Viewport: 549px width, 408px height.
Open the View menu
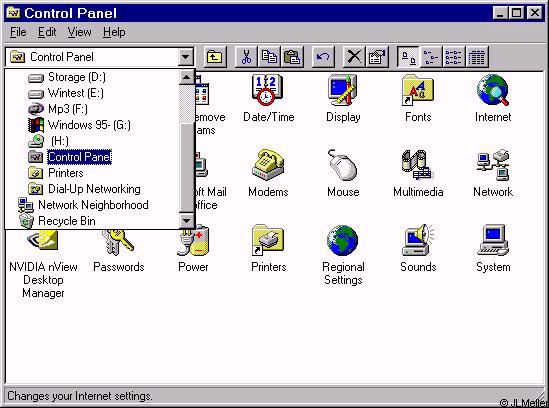pos(79,32)
